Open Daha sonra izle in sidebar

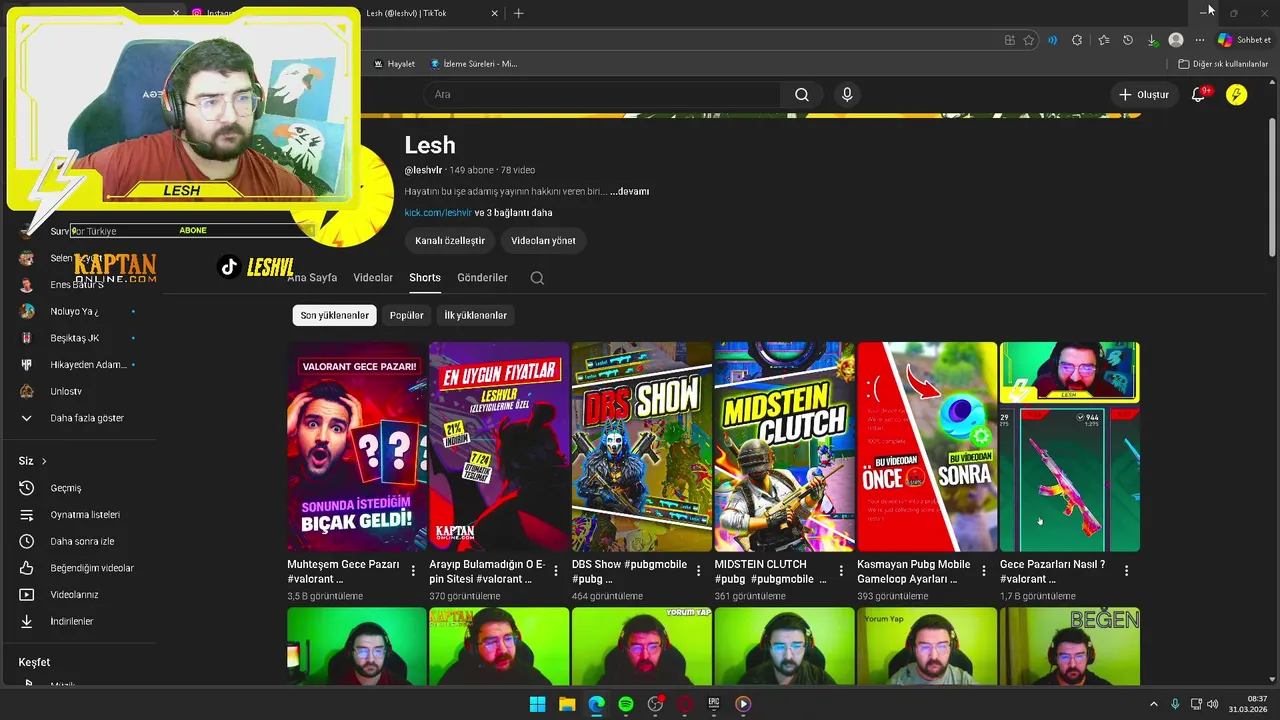[x=82, y=541]
